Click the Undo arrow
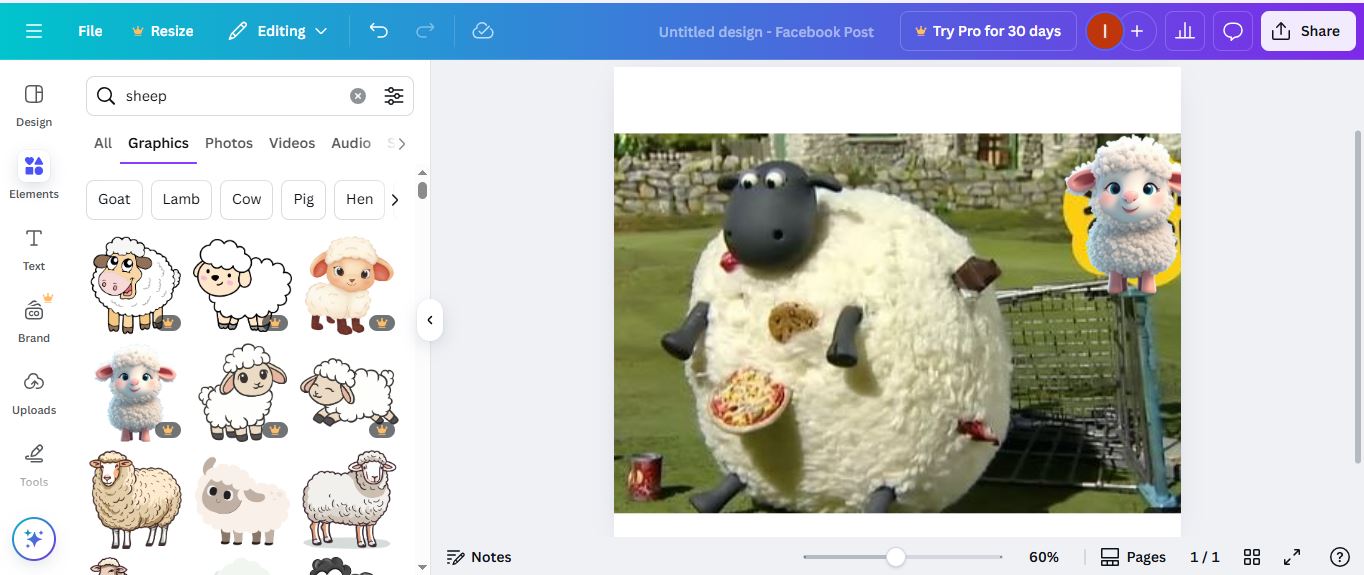1364x575 pixels. (x=379, y=31)
